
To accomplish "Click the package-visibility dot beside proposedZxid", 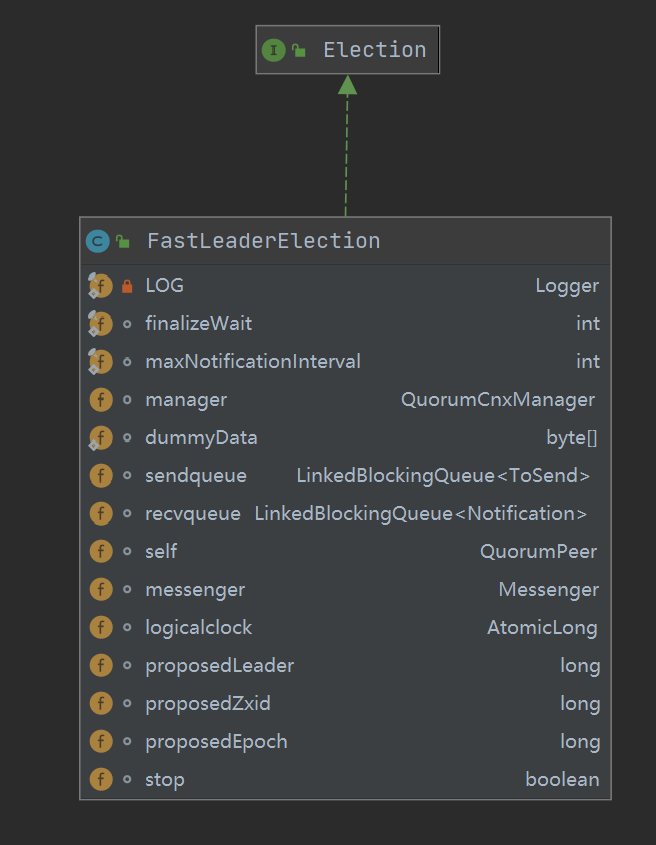I will pos(127,703).
